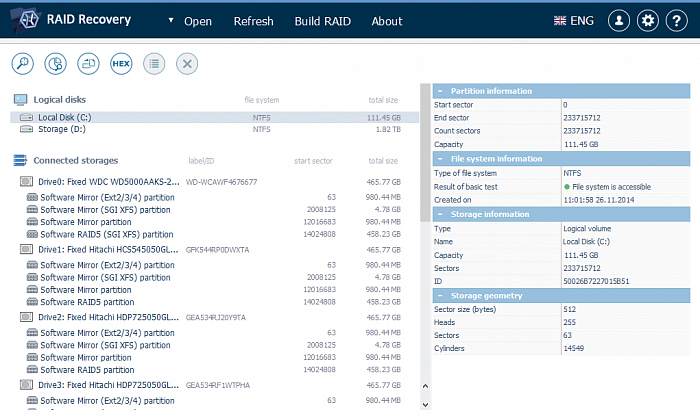
Task: Click the Cylinders value 14549
Action: coord(573,348)
